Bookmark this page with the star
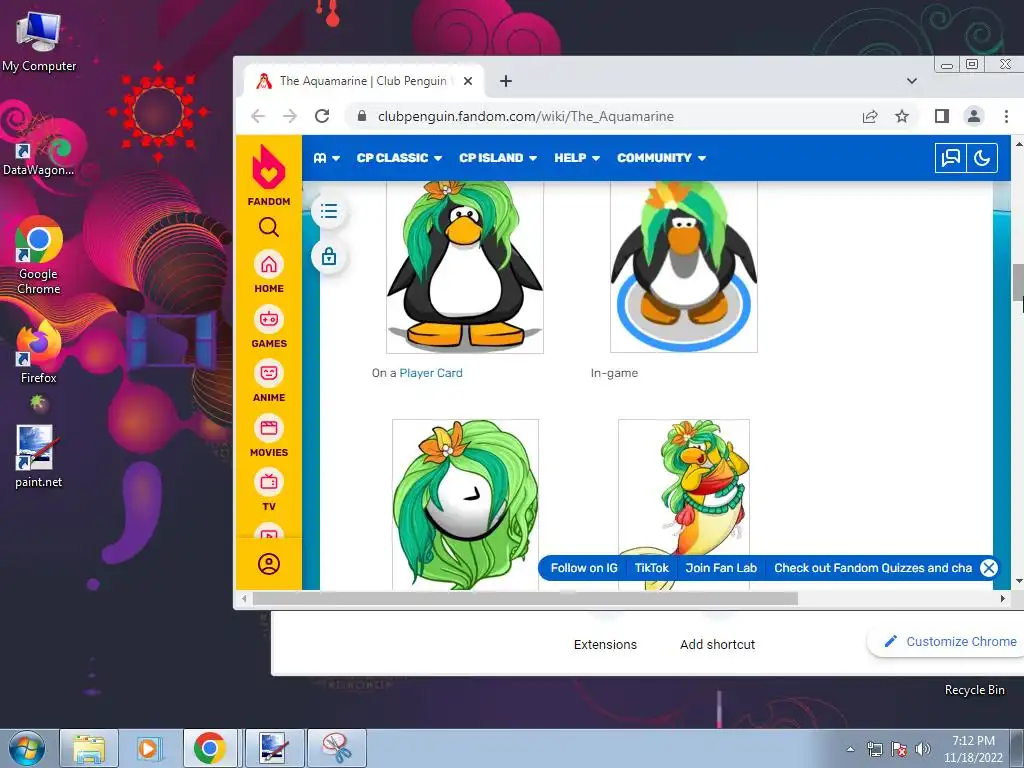The height and width of the screenshot is (768, 1024). tap(902, 116)
